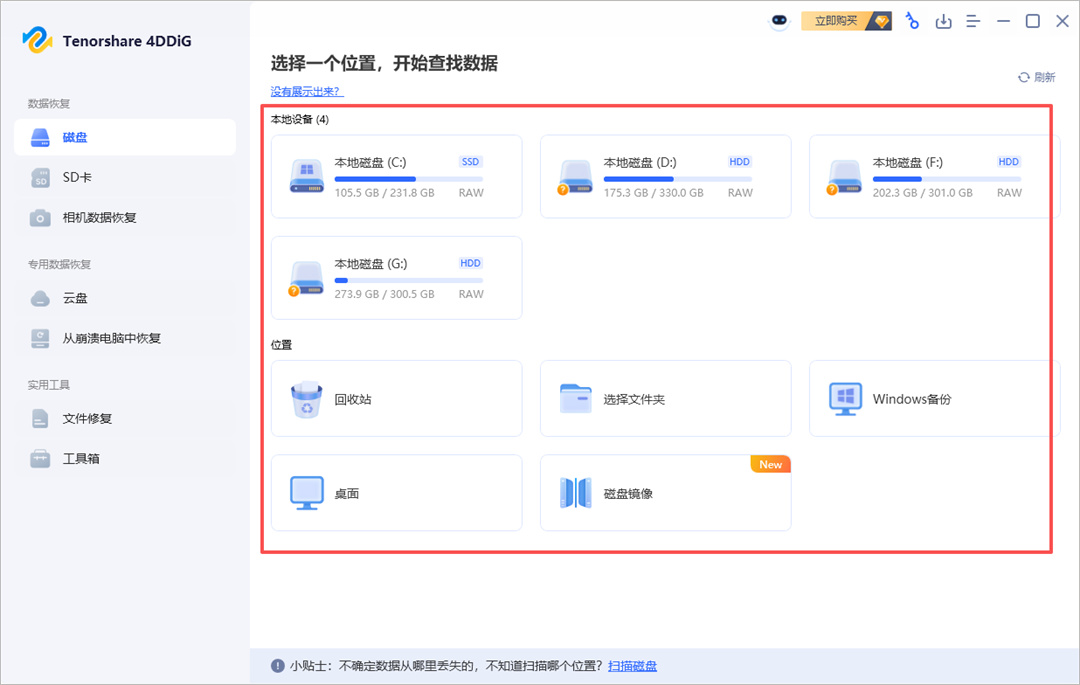Click the cloud drive sidebar icon

point(40,298)
